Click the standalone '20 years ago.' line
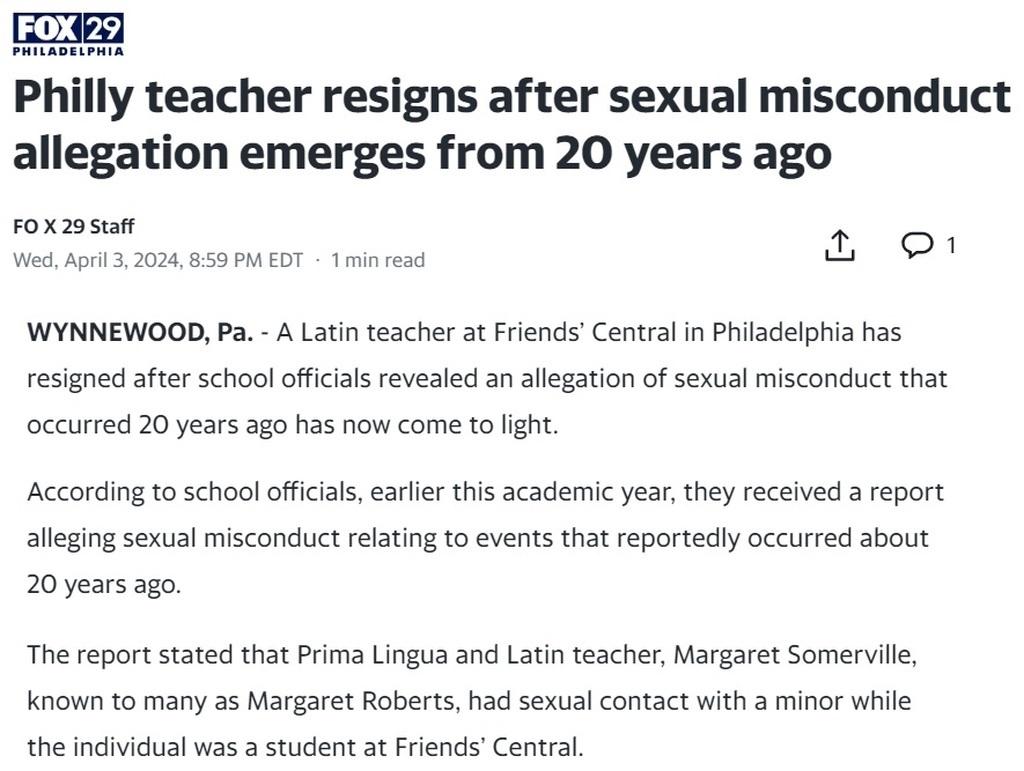This screenshot has height=771, width=1024. 104,584
